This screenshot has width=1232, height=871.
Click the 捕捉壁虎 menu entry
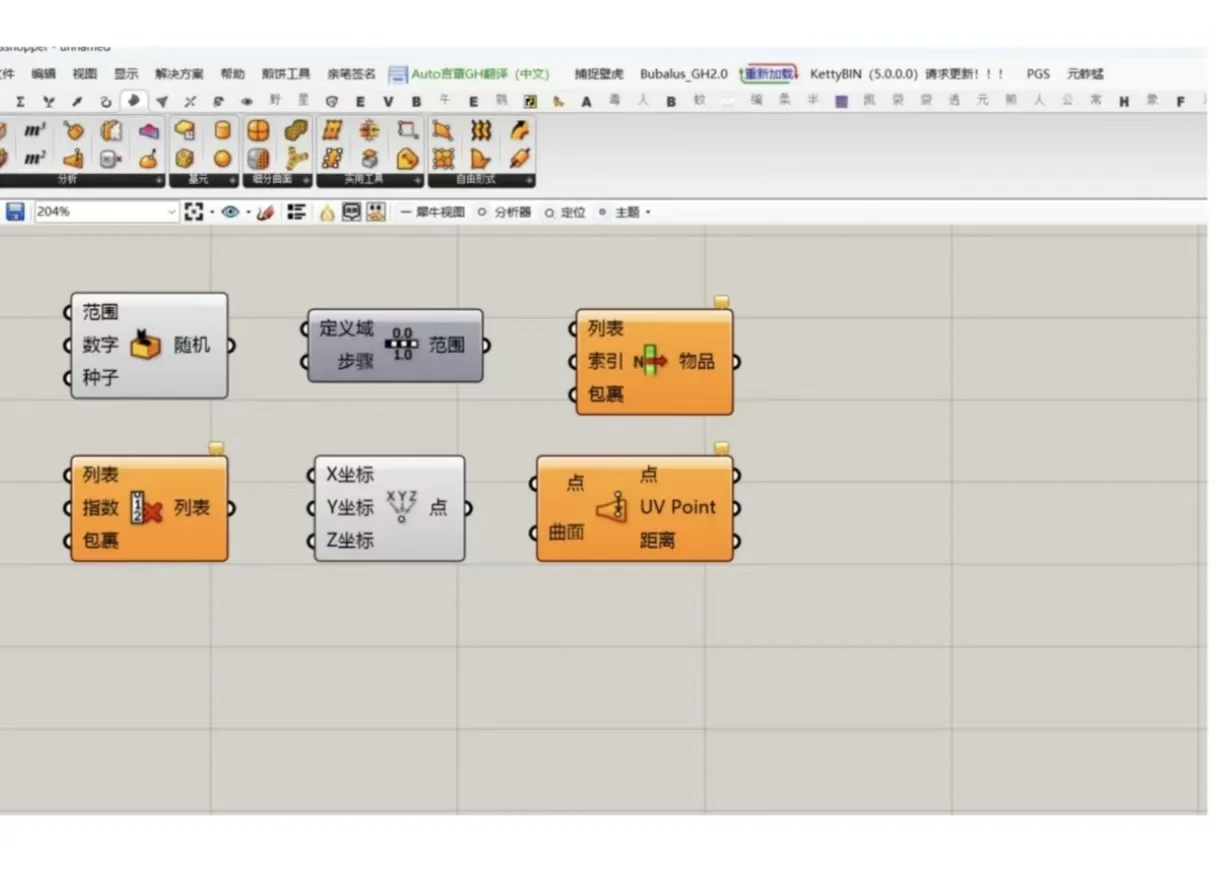tap(599, 74)
